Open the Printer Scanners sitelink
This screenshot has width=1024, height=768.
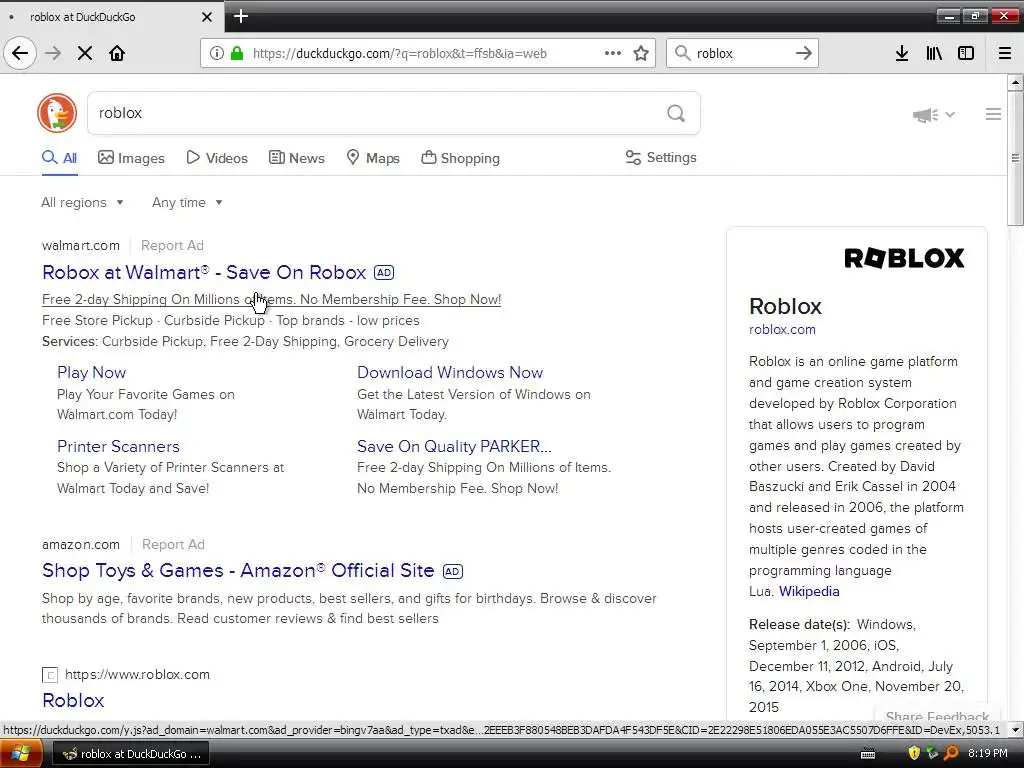118,446
